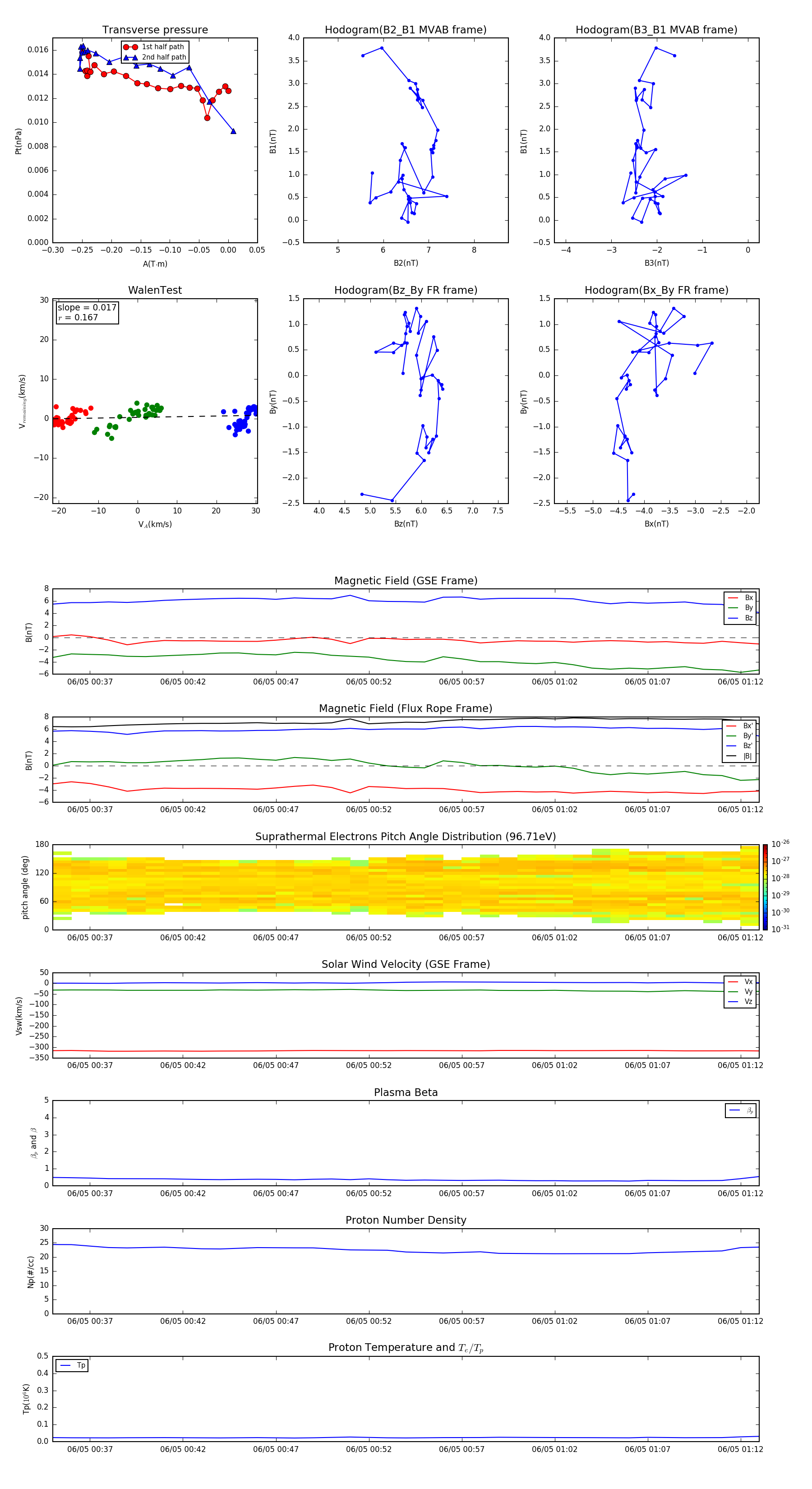Click the lowest blue triangle in Transverse pressure
Screen dimensions: 812x1489
233,131
